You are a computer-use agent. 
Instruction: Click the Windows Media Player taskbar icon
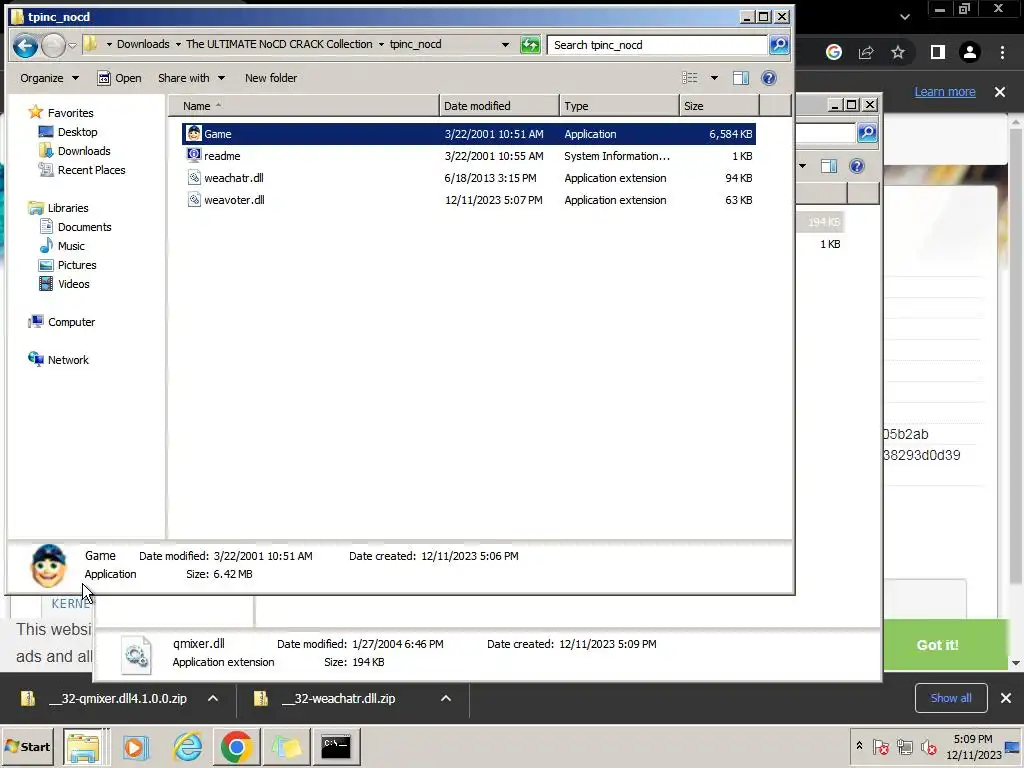click(136, 746)
